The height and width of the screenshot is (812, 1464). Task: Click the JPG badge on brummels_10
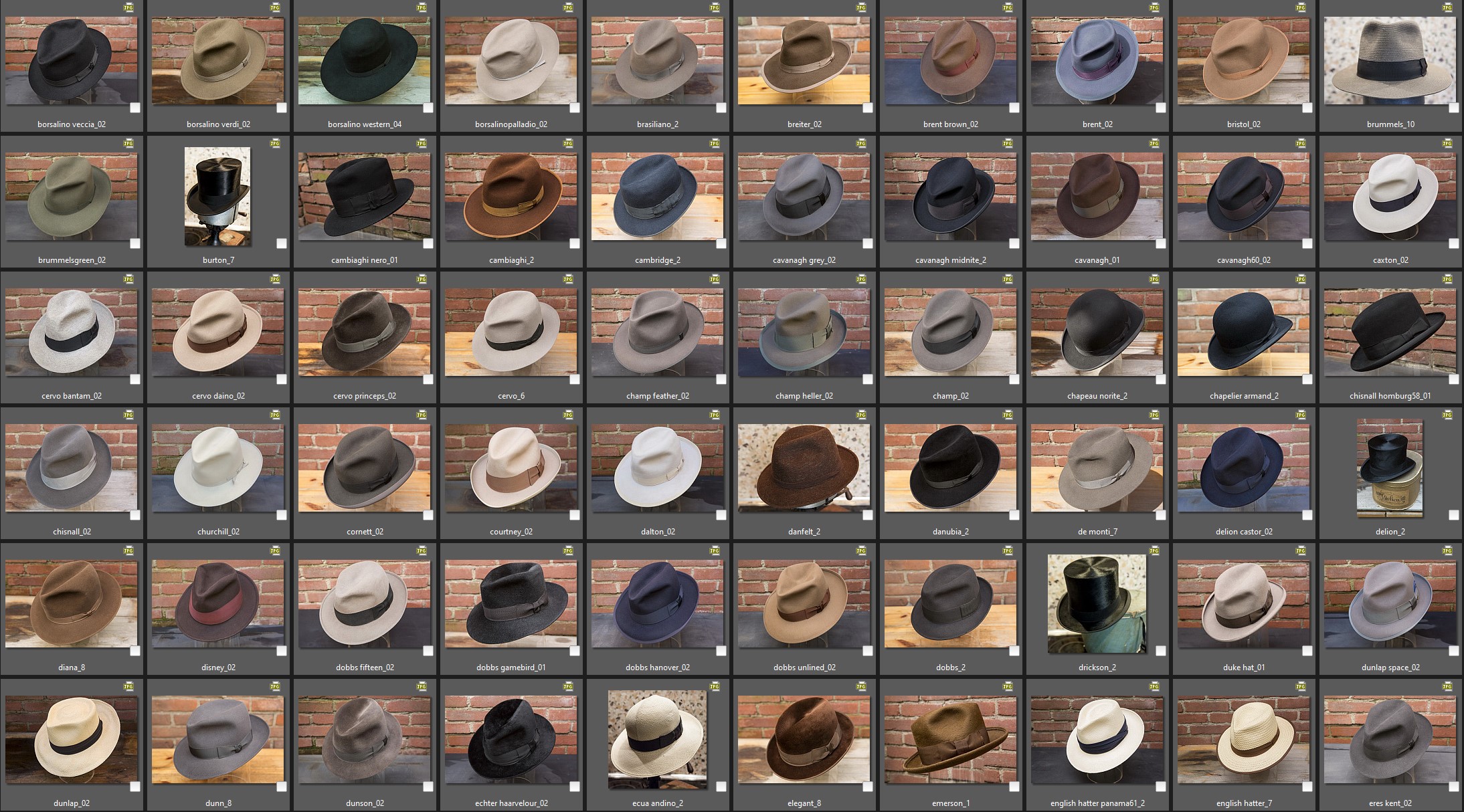click(x=1448, y=8)
